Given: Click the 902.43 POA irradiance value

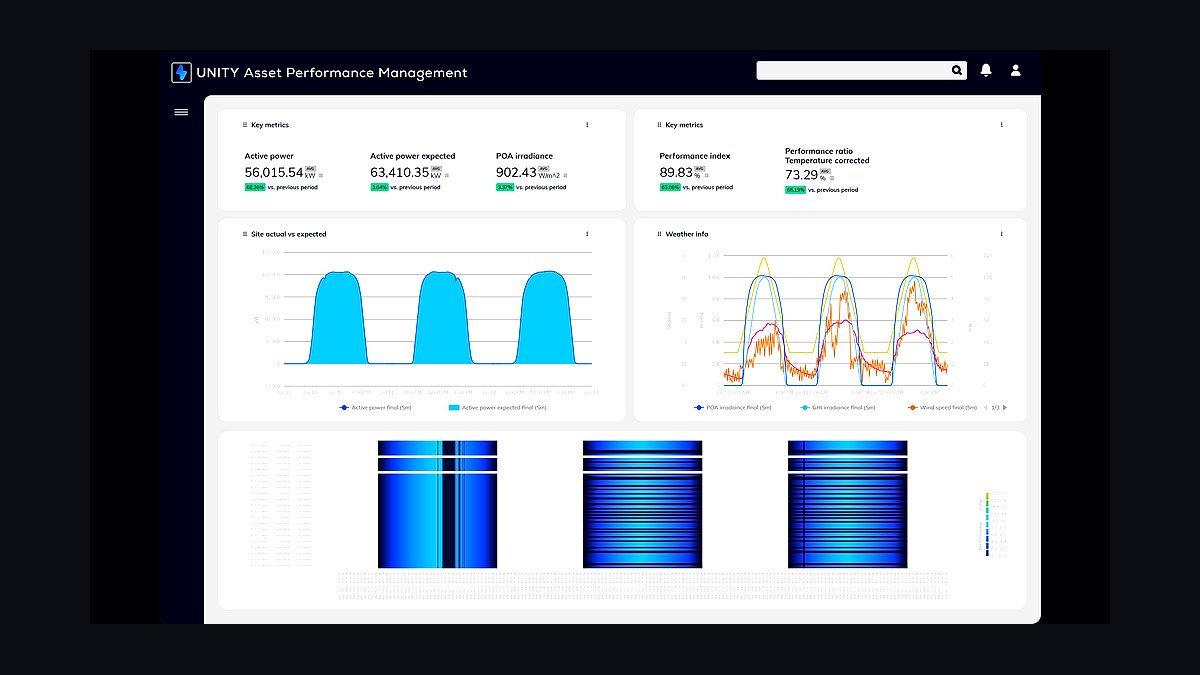Looking at the screenshot, I should coord(517,172).
